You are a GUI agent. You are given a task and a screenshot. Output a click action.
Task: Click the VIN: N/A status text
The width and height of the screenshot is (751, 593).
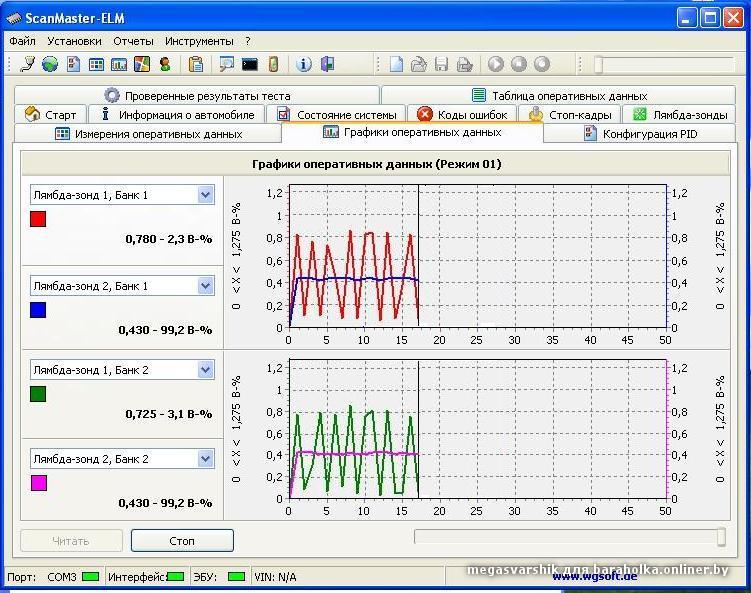click(275, 577)
